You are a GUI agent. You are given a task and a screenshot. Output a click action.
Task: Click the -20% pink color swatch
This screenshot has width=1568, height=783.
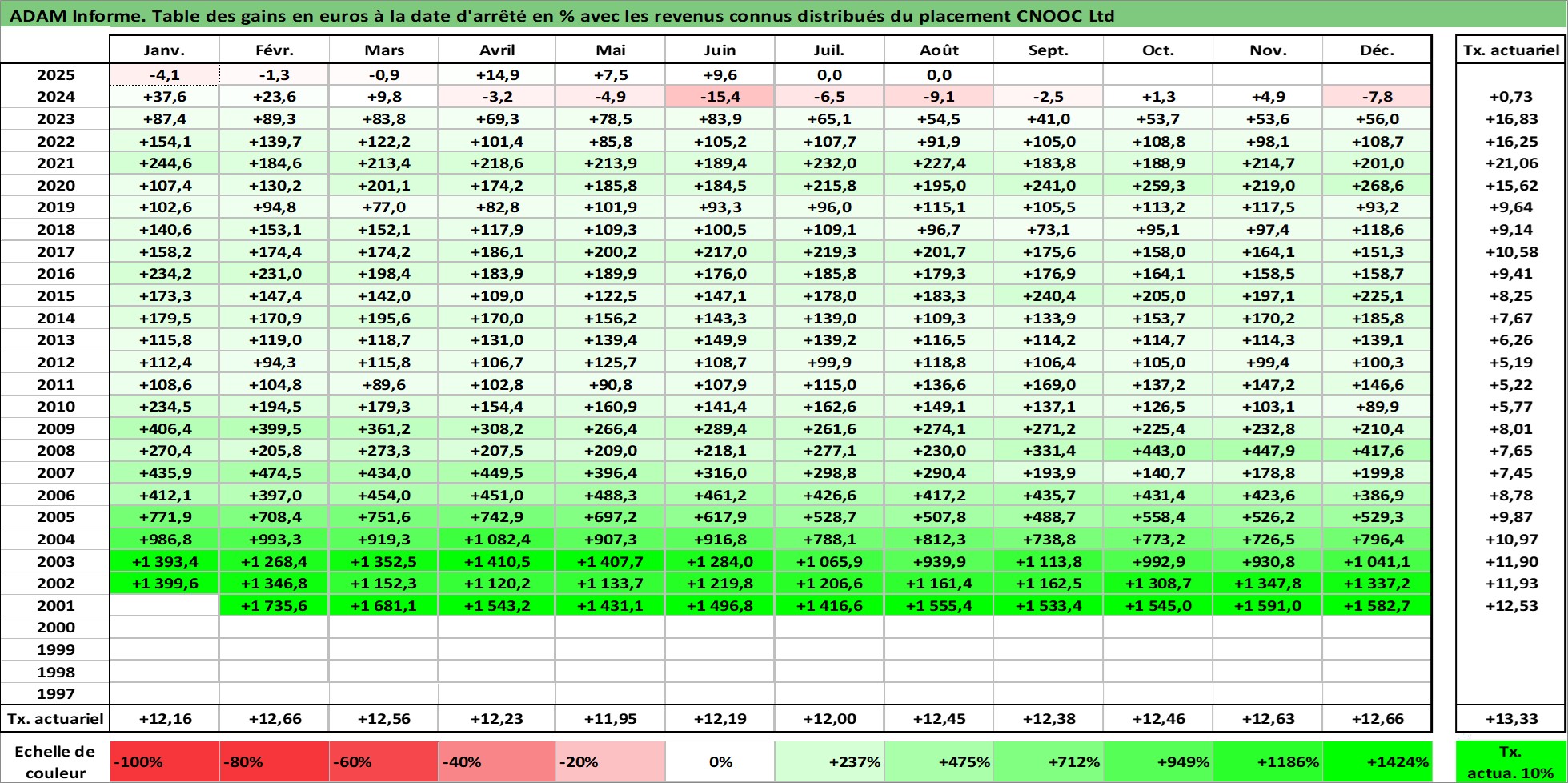pos(610,762)
